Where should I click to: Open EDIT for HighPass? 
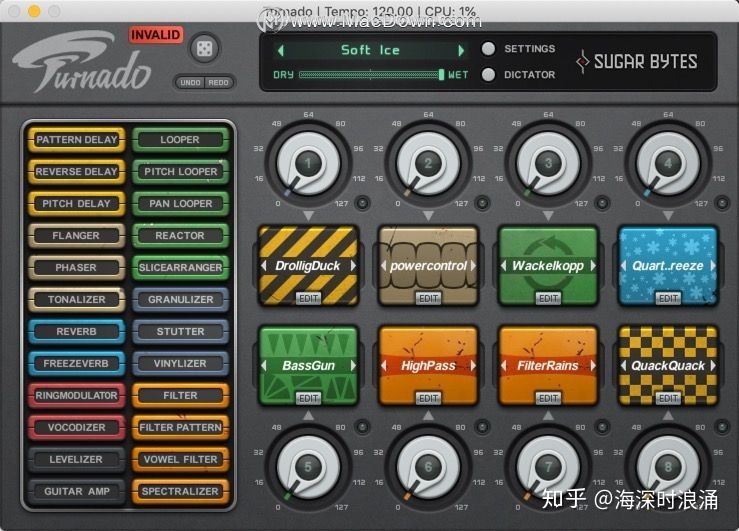coord(428,399)
